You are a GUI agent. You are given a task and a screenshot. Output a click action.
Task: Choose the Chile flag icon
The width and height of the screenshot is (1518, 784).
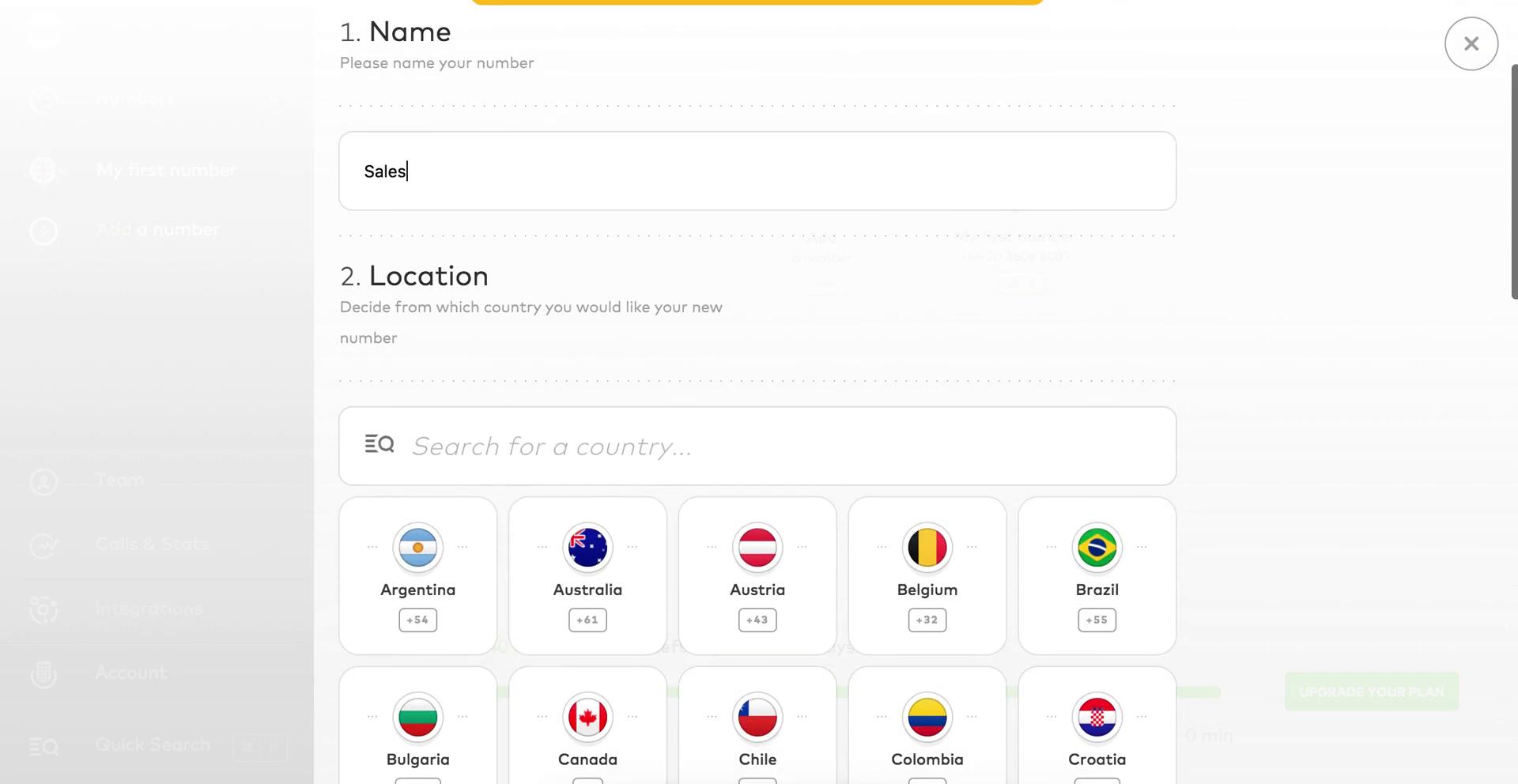[757, 717]
